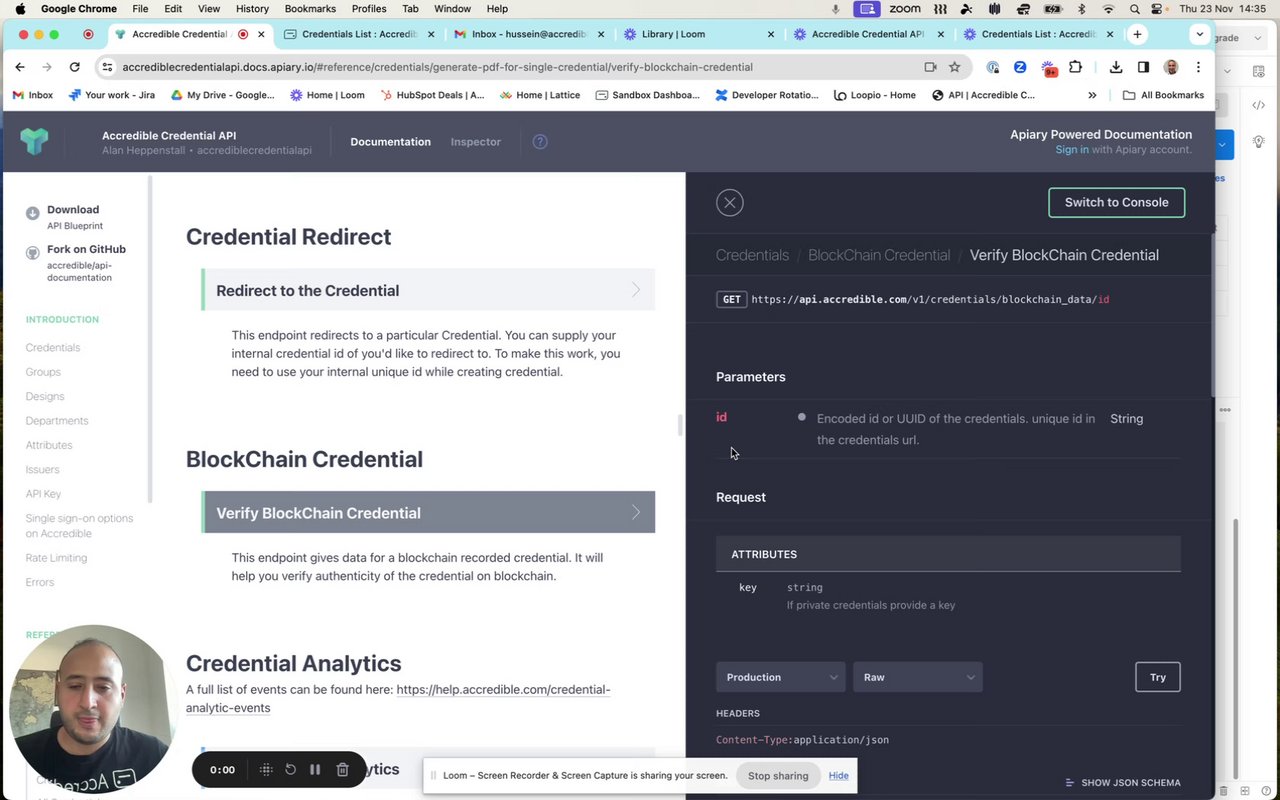This screenshot has height=800, width=1280.
Task: Close the Verify BlockChain Credential panel
Action: [730, 203]
